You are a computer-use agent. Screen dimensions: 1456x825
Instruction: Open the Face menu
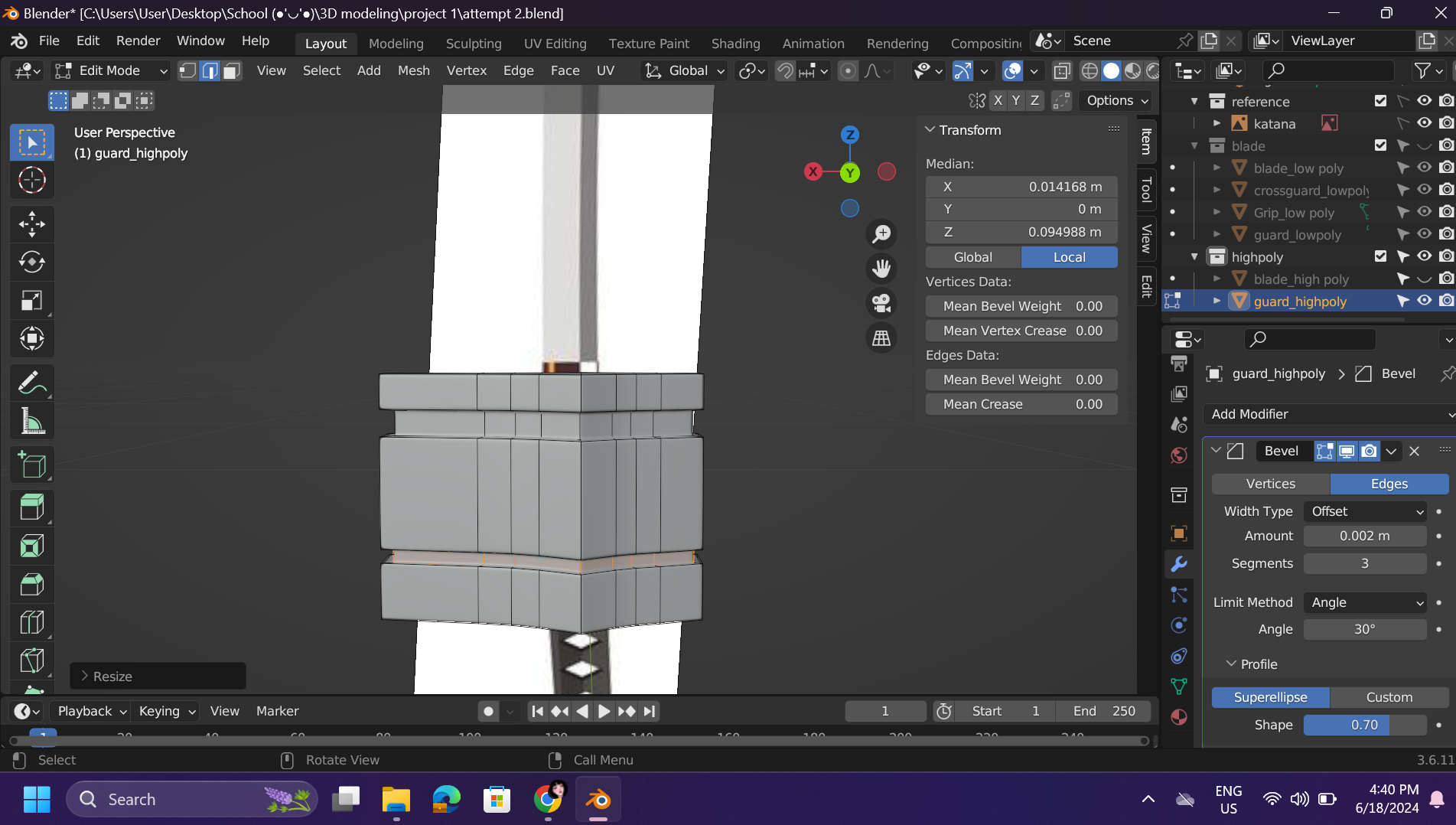pos(565,70)
